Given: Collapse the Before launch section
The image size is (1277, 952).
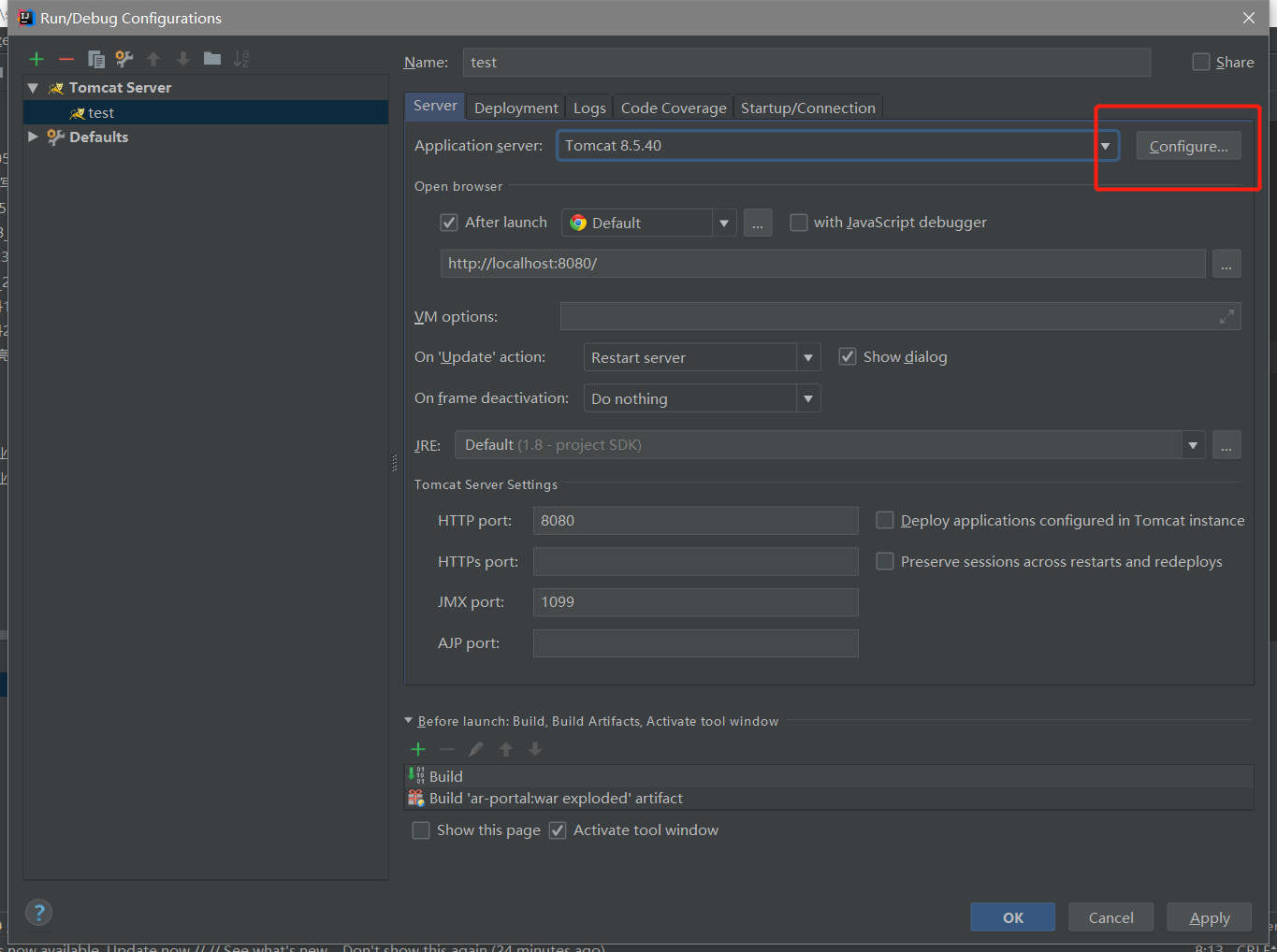Looking at the screenshot, I should click(408, 721).
